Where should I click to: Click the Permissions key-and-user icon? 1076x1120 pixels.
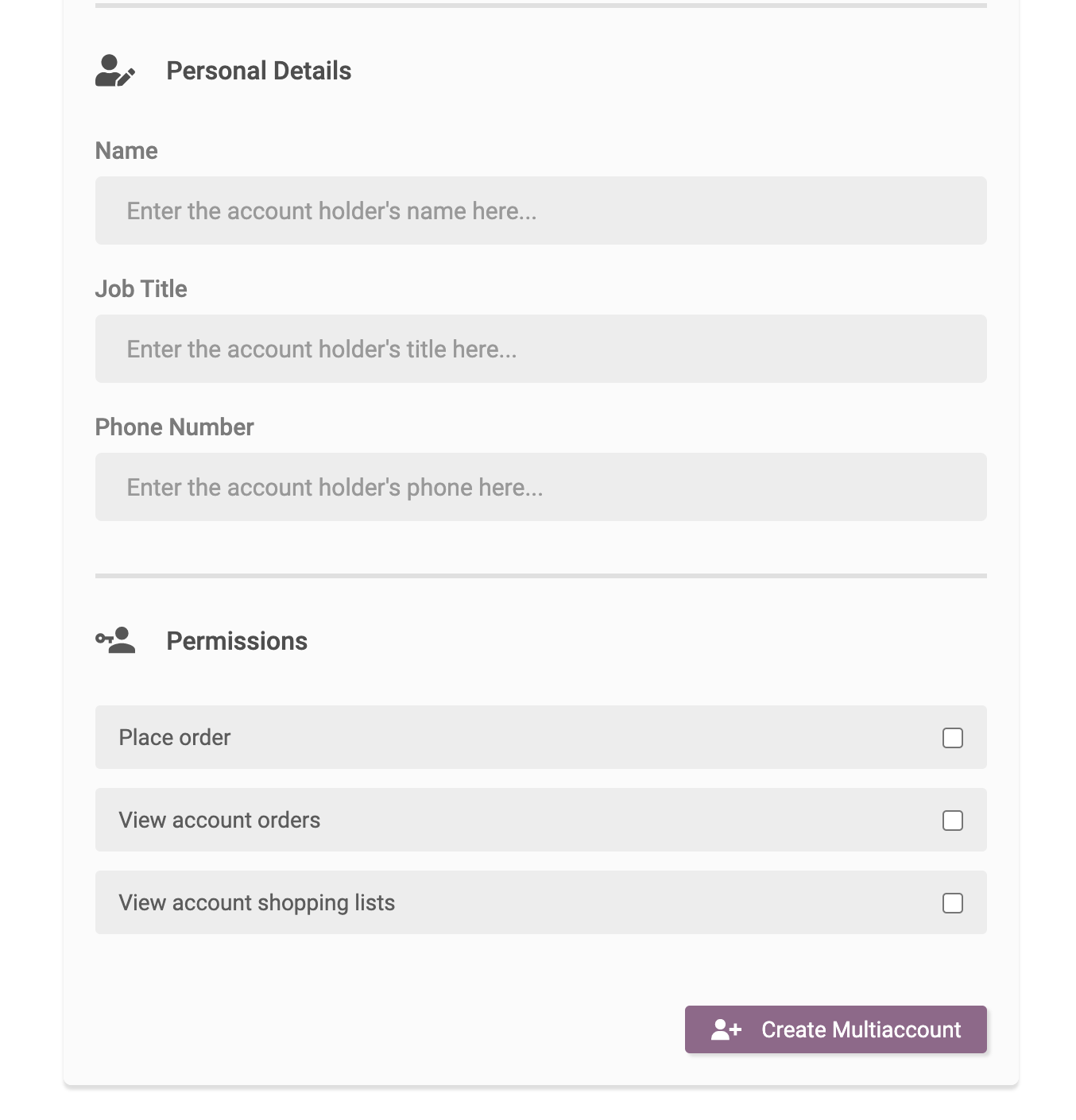tap(115, 640)
